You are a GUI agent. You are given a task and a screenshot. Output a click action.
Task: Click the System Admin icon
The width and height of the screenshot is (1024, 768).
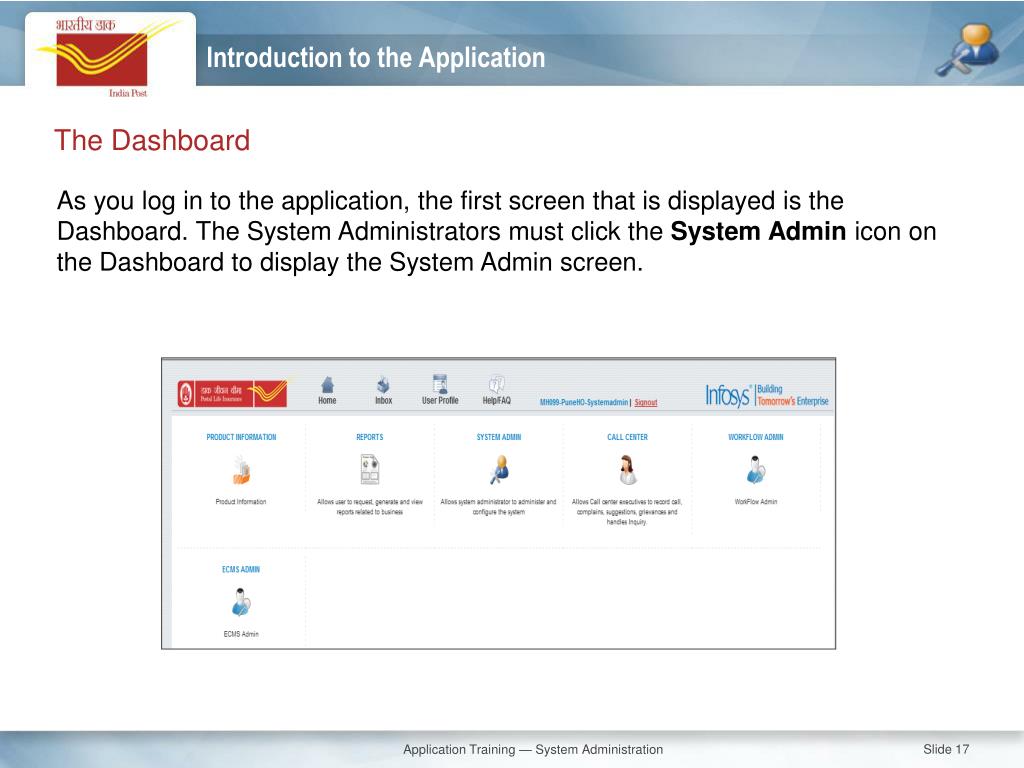click(500, 470)
